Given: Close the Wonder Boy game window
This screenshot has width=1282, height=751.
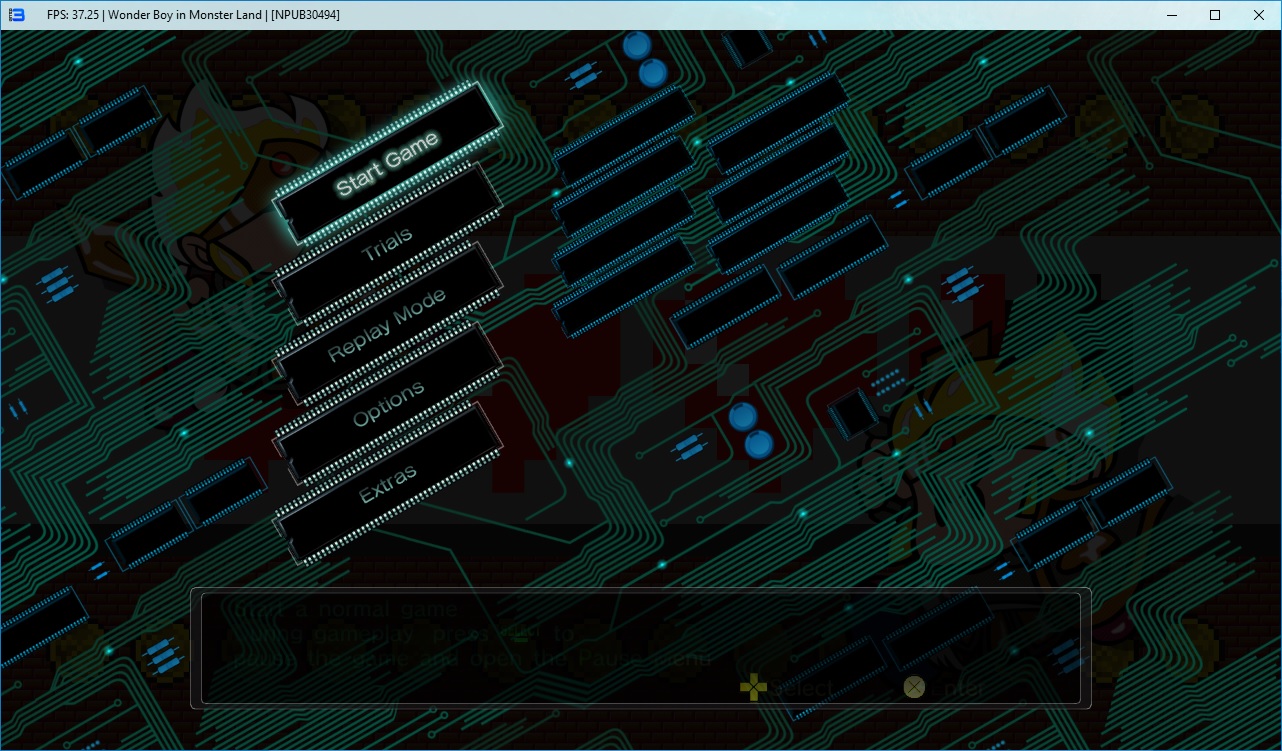Looking at the screenshot, I should pos(1259,15).
